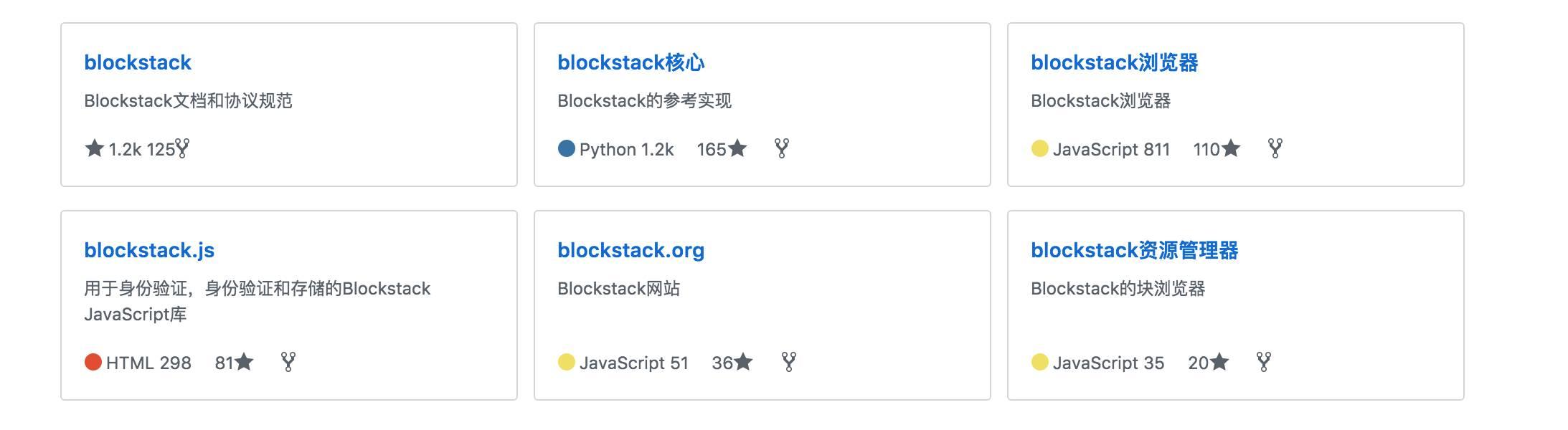Image resolution: width=1568 pixels, height=430 pixels.
Task: Open the blockstack.org repository link
Action: click(x=631, y=251)
